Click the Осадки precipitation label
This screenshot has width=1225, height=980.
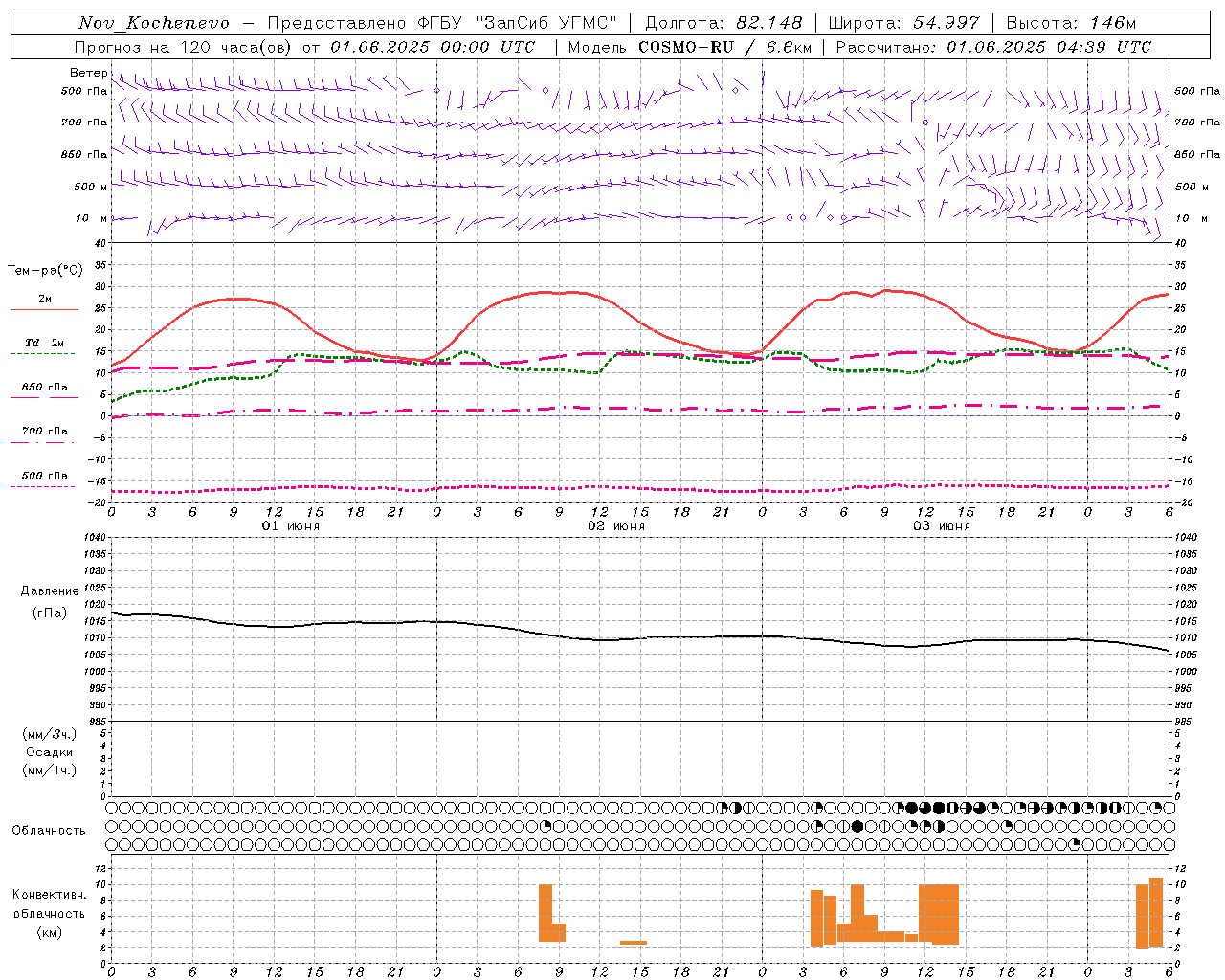[50, 753]
